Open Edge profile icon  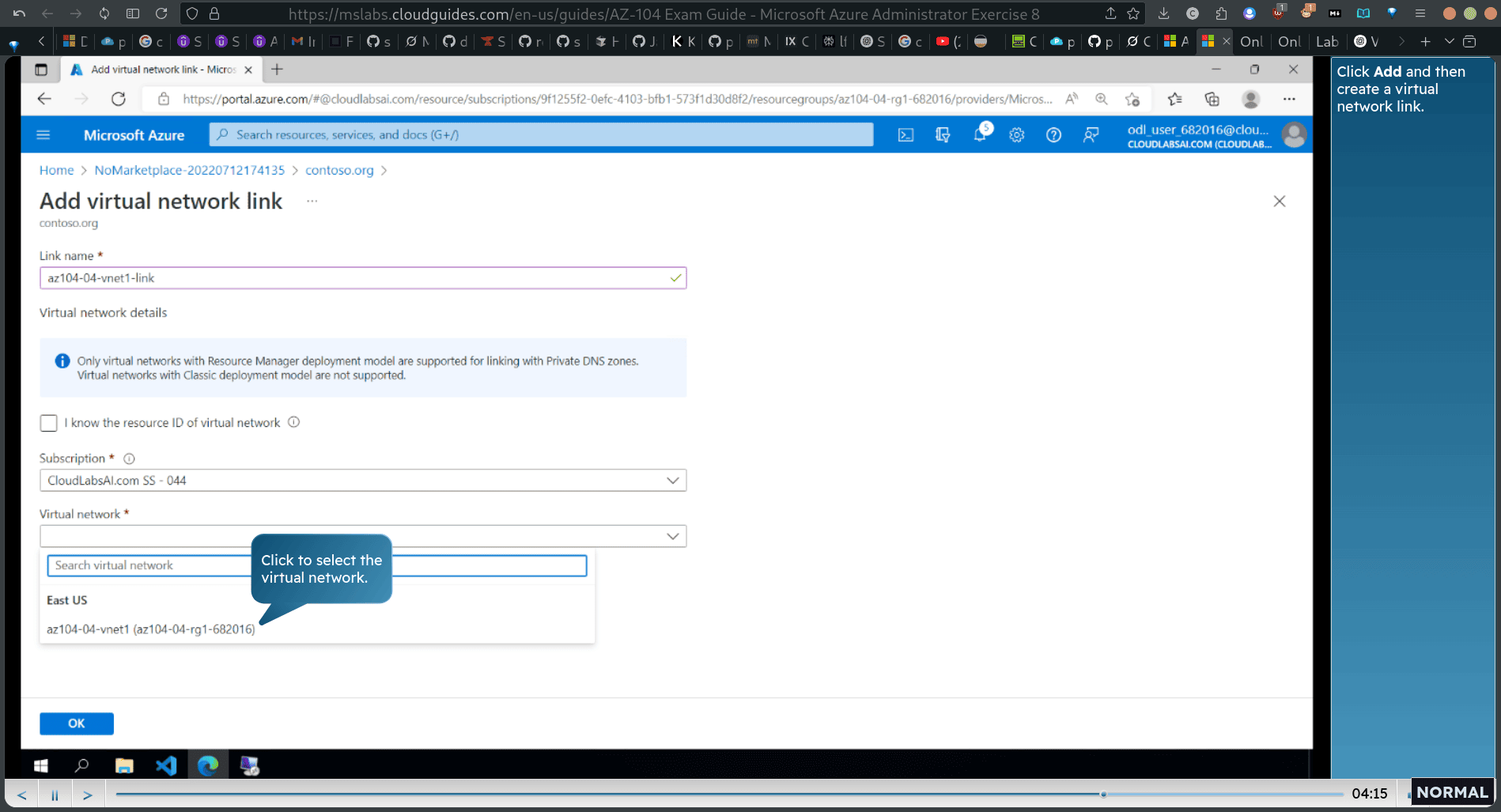pos(1250,99)
